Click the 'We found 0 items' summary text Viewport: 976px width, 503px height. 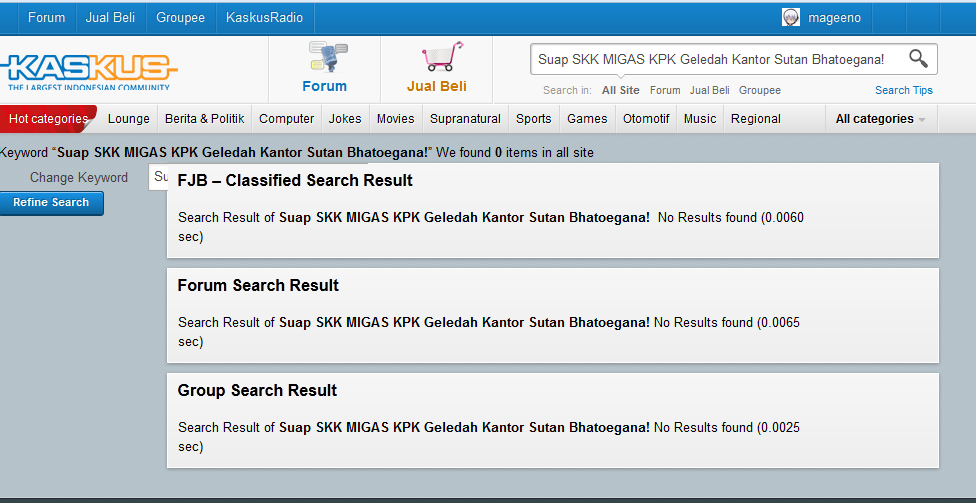click(514, 152)
